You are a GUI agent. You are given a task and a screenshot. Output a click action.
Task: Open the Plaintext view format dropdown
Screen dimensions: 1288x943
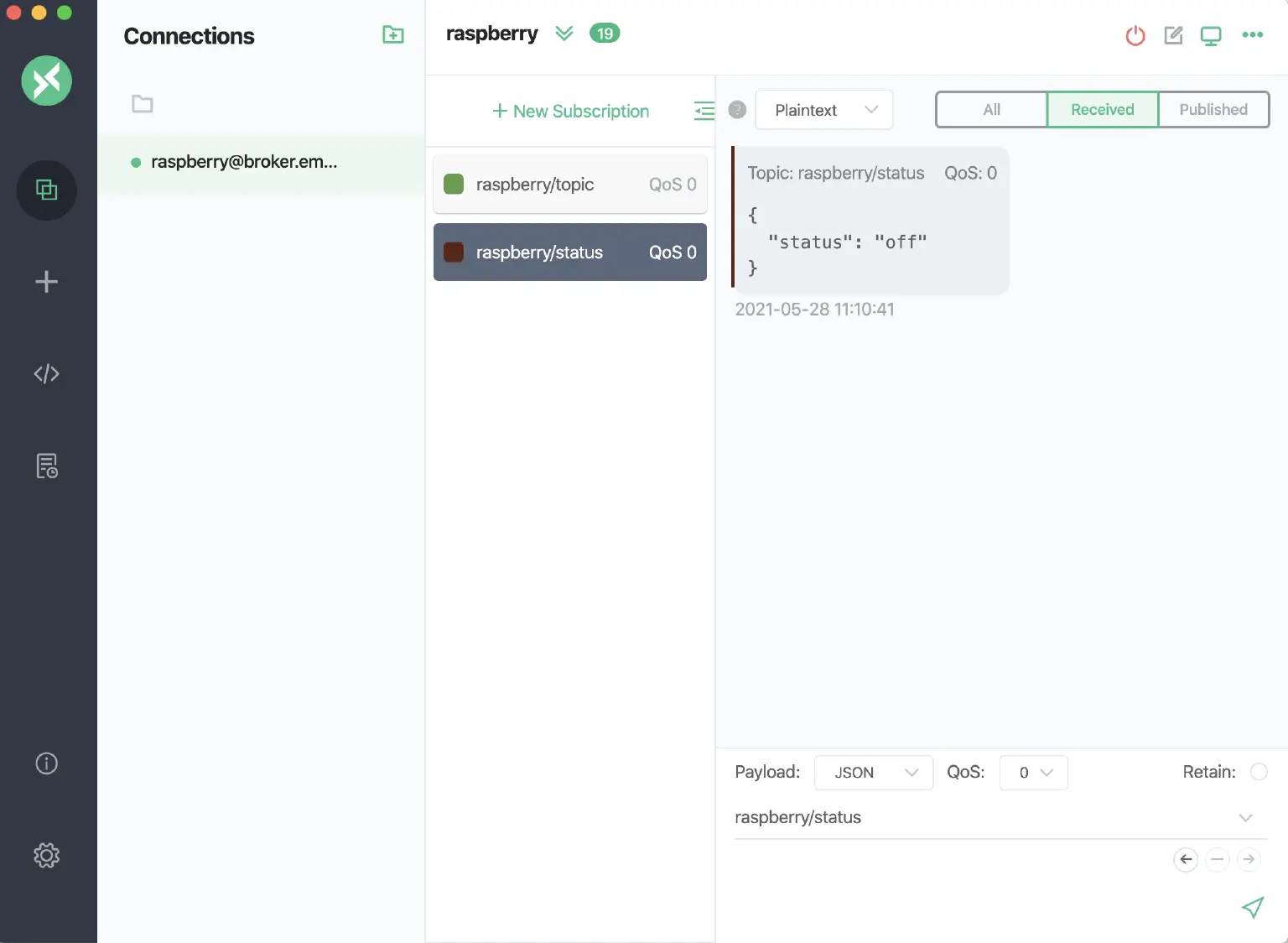point(823,110)
